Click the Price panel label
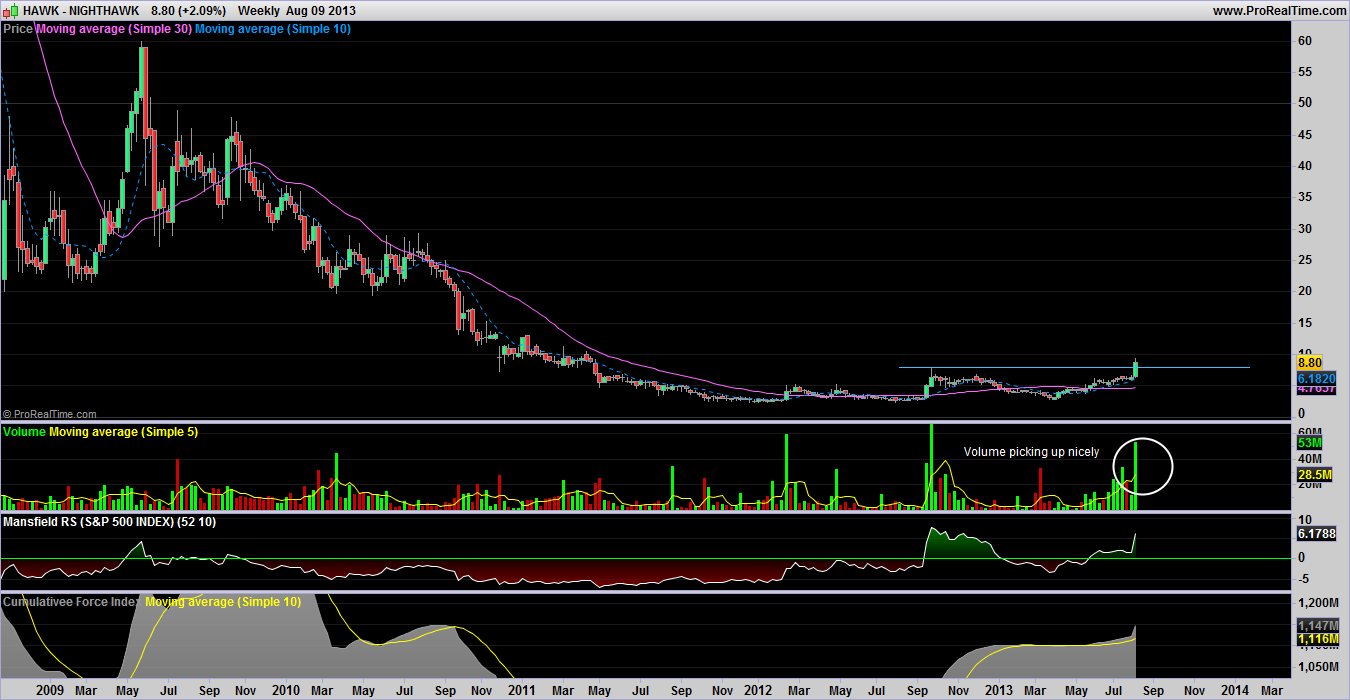 coord(18,29)
